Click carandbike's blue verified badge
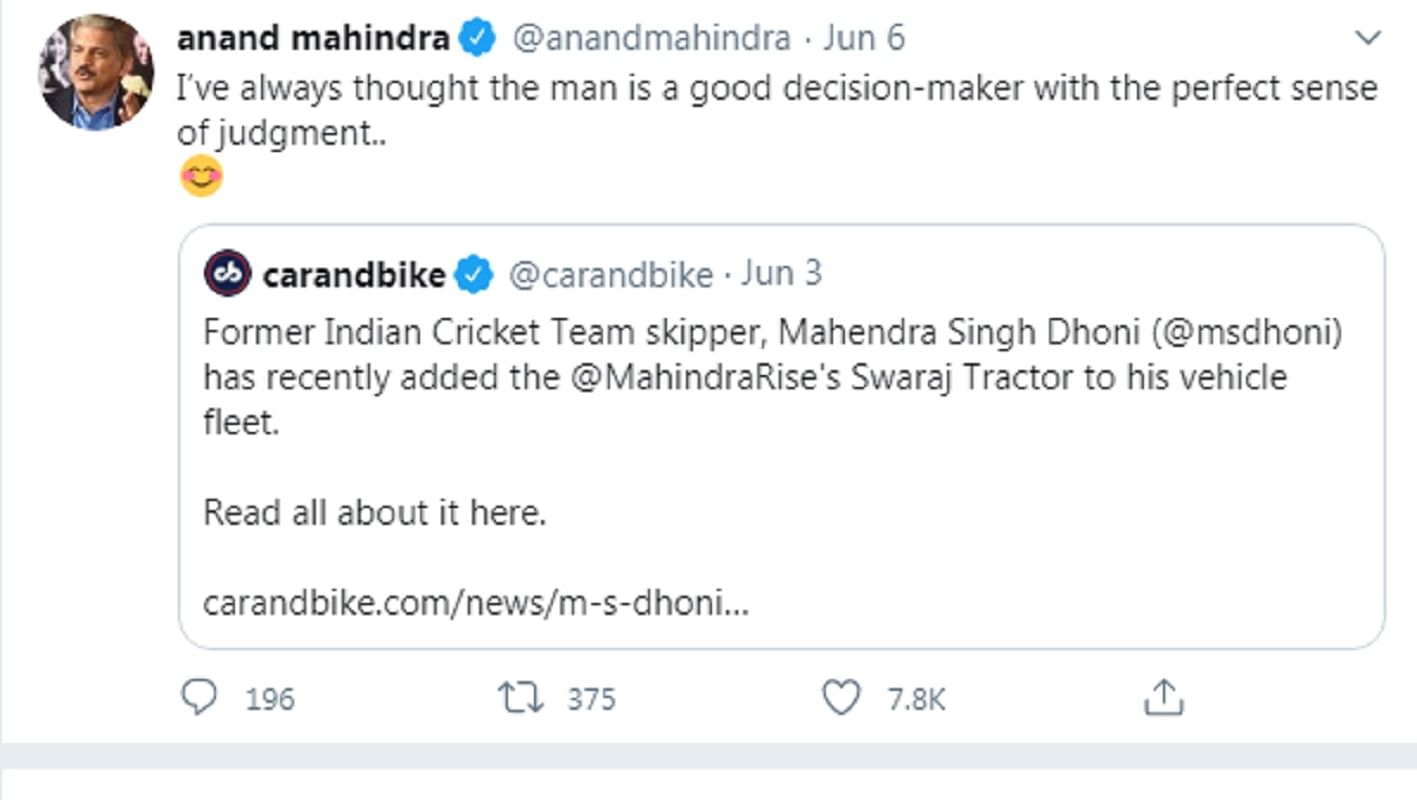 [473, 275]
